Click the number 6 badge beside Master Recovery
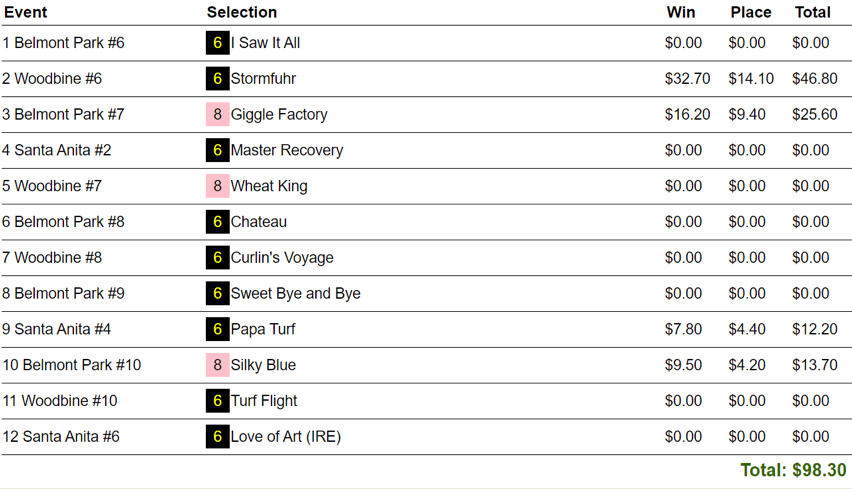Screen dimensions: 852x489 (217, 151)
